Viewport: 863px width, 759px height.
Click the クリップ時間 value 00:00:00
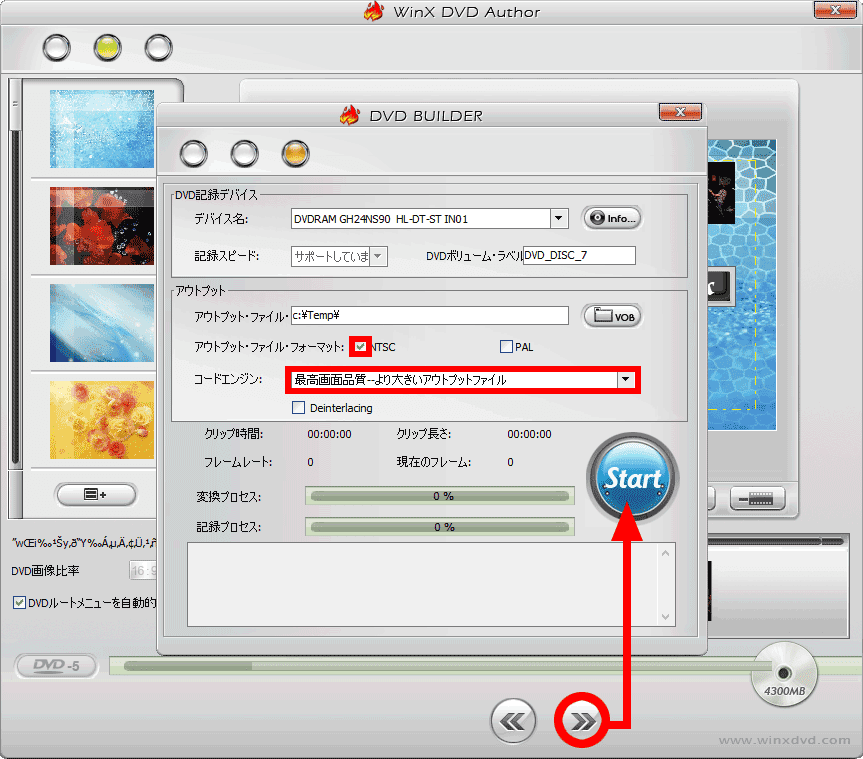pos(329,434)
